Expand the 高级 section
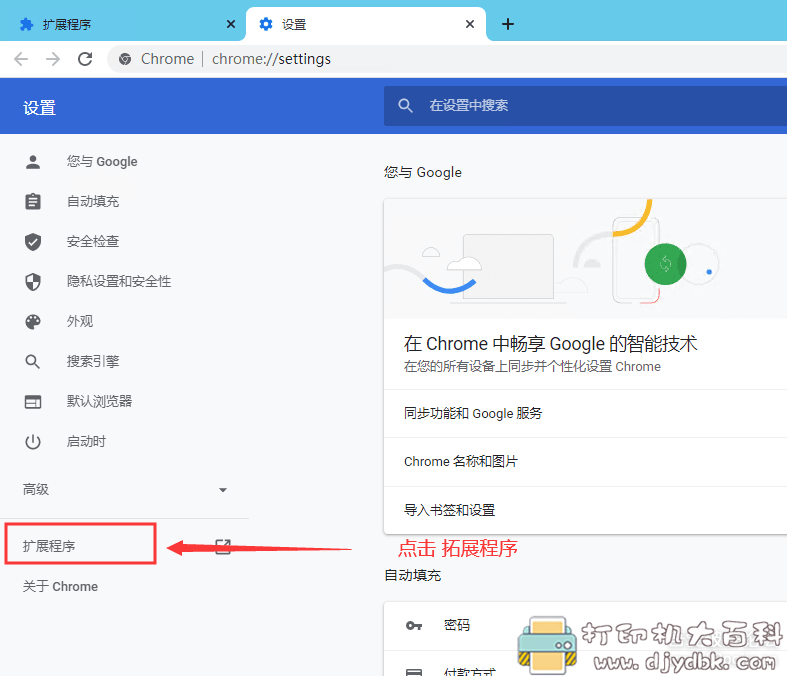Screen dimensions: 787x676 coord(124,489)
